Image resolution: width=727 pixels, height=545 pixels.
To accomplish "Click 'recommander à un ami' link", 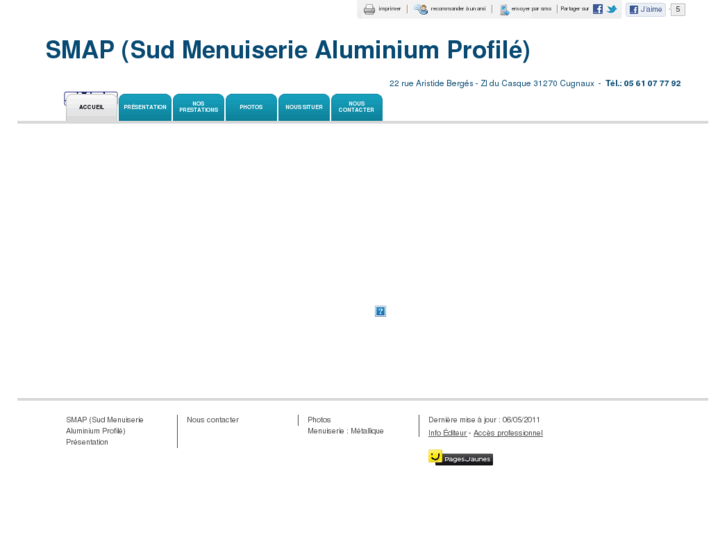I will click(458, 9).
